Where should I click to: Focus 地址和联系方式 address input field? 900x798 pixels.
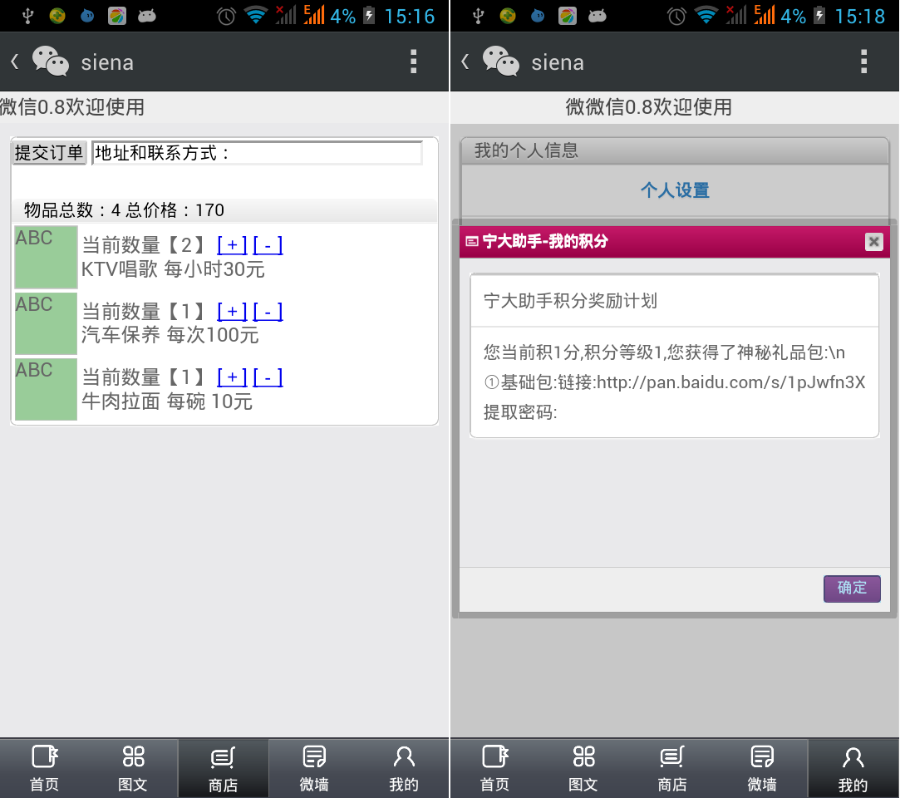[257, 153]
